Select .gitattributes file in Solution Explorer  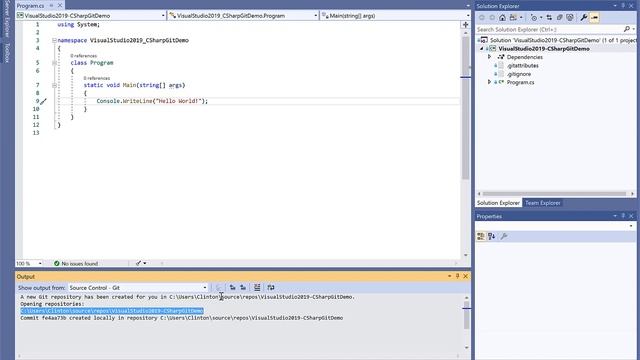click(x=522, y=65)
